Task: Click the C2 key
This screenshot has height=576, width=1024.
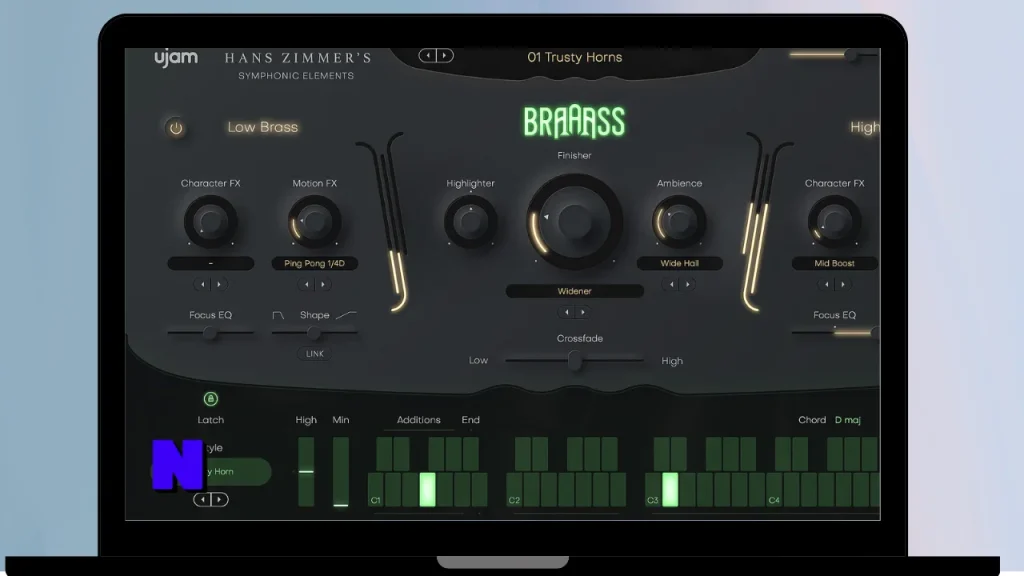Action: tap(515, 490)
